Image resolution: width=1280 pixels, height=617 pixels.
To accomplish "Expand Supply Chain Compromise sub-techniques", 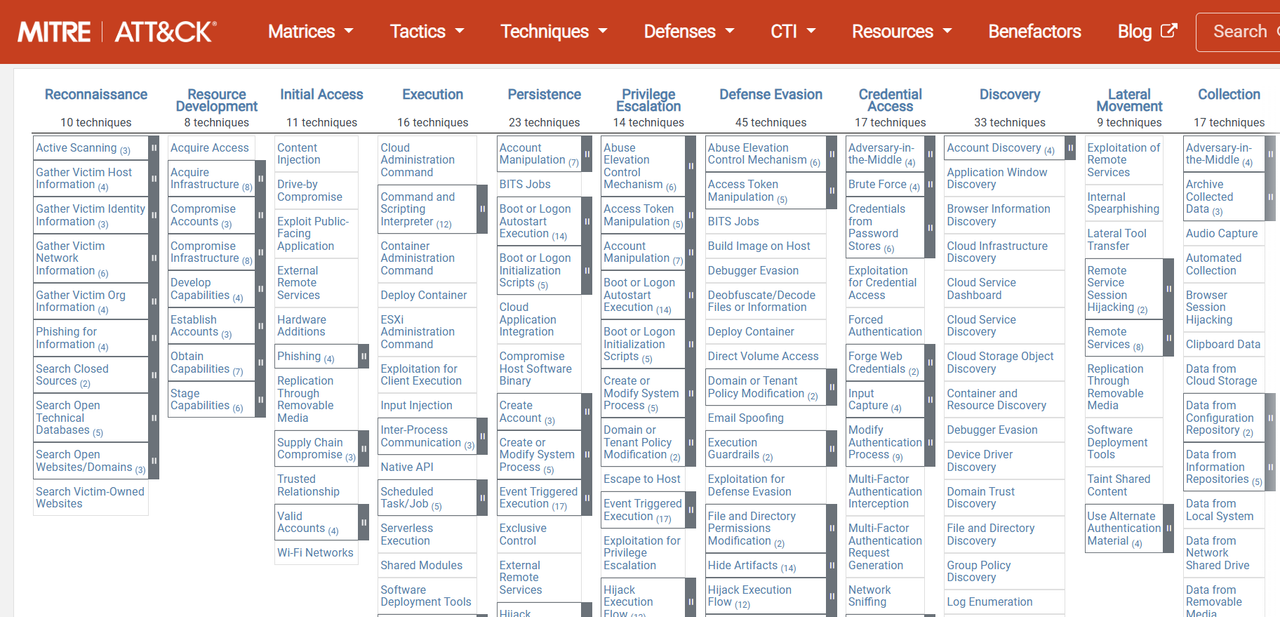I will (x=364, y=448).
